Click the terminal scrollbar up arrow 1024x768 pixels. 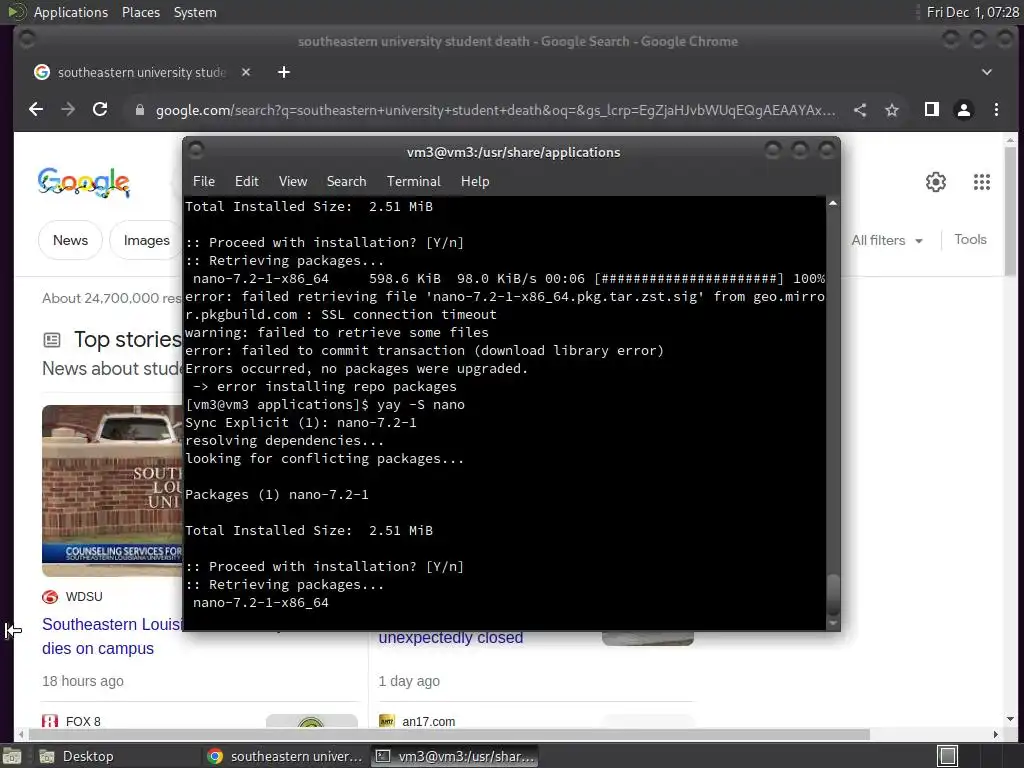tap(833, 204)
